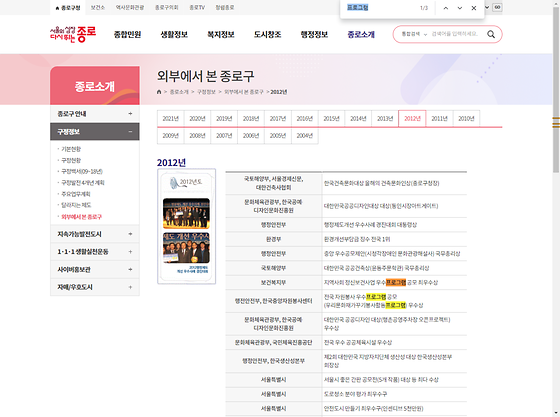Click the 외부에서 본 종로구 page title
The width and height of the screenshot is (560, 417).
205,76
